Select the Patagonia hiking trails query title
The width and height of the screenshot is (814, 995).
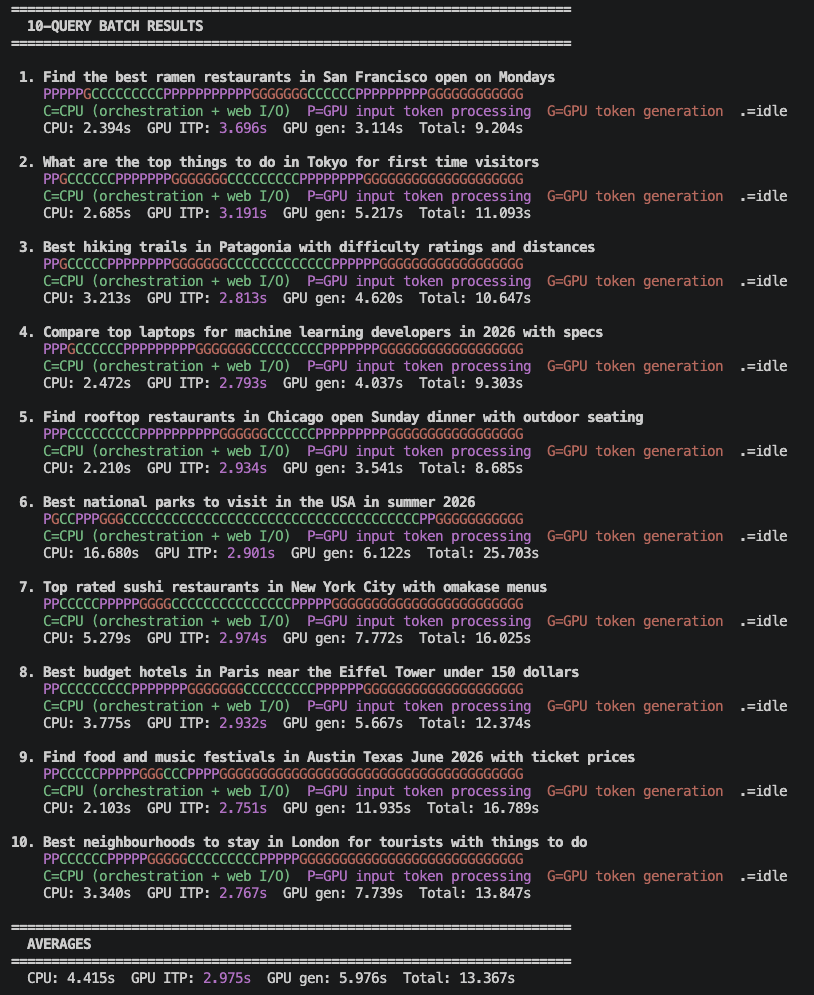318,247
